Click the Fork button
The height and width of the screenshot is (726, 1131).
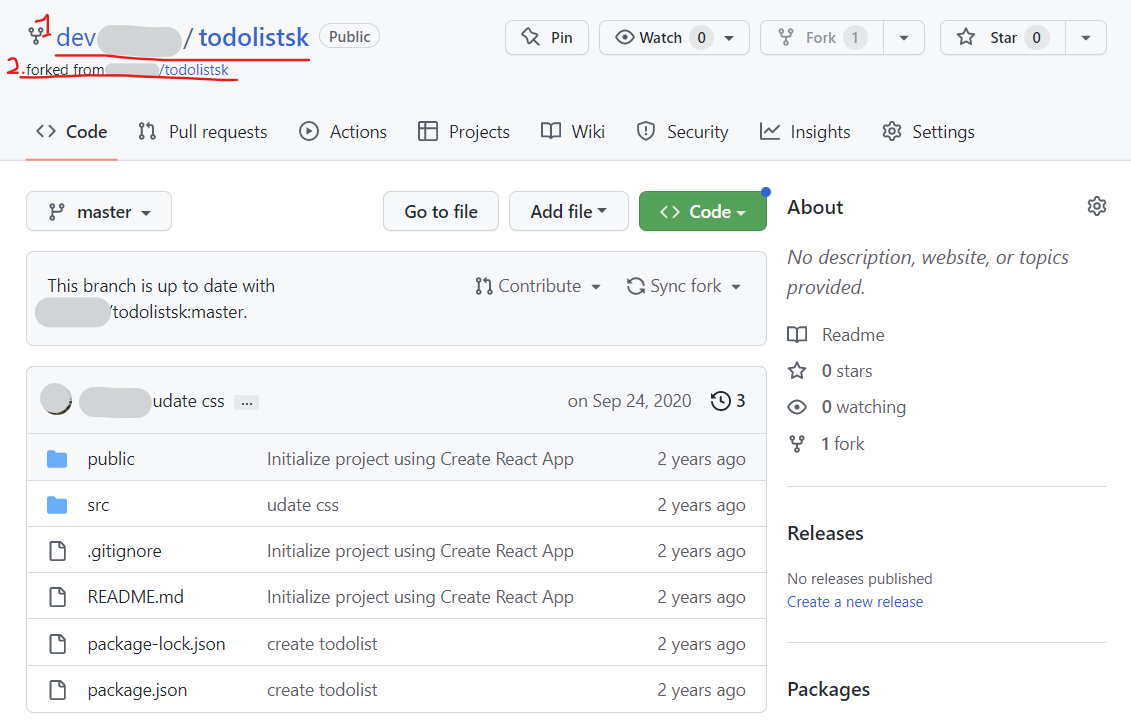coord(822,37)
